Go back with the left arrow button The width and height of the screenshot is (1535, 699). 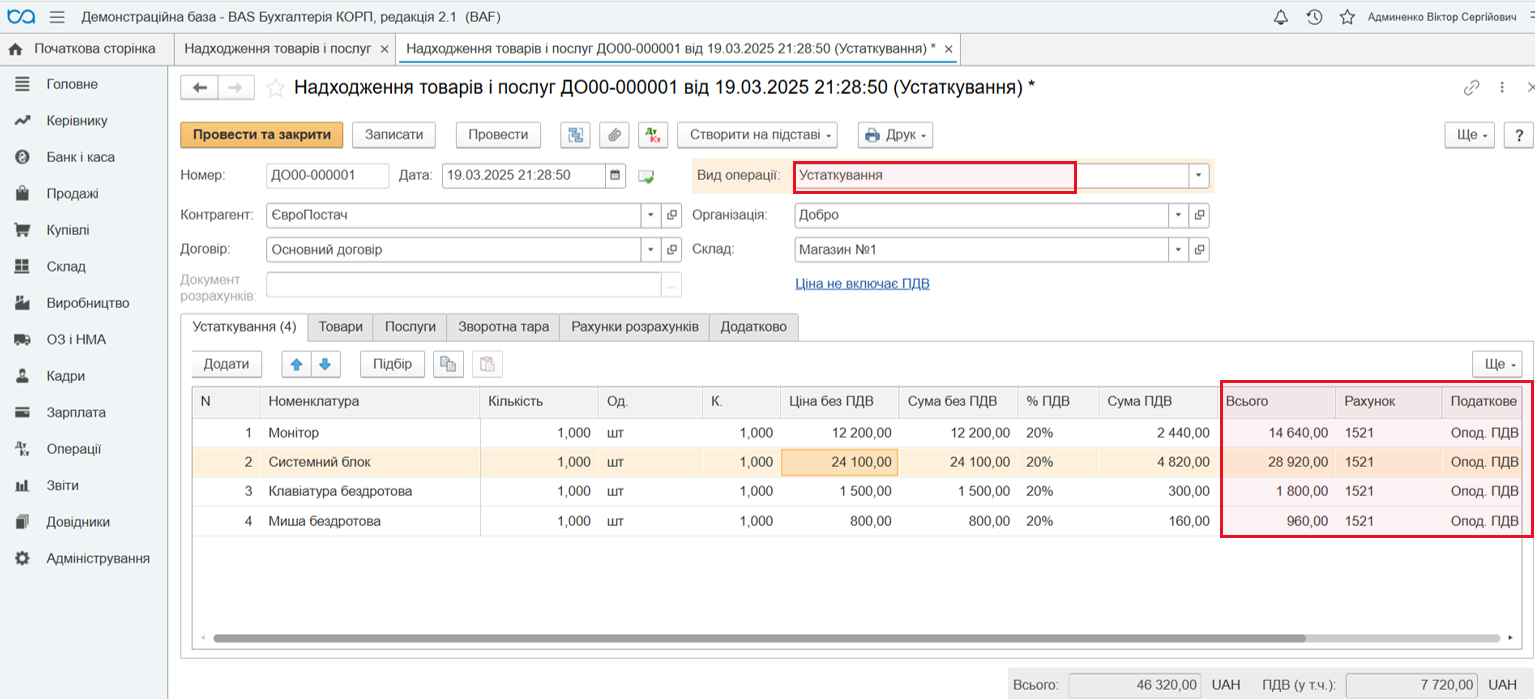click(199, 88)
